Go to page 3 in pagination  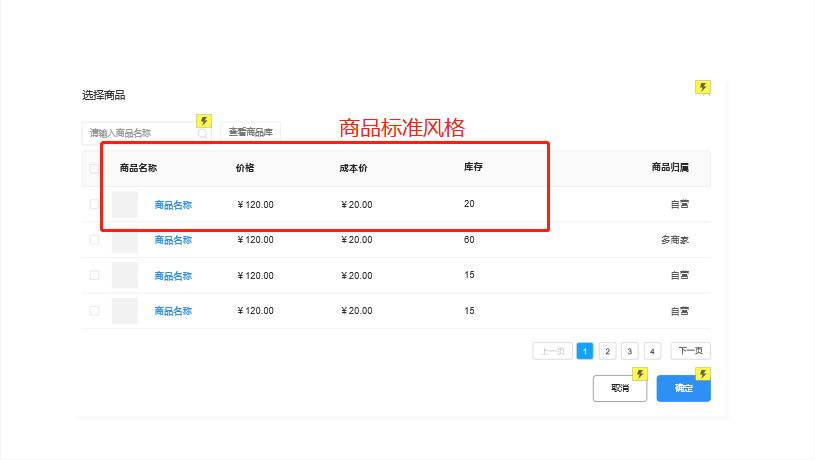[x=629, y=351]
